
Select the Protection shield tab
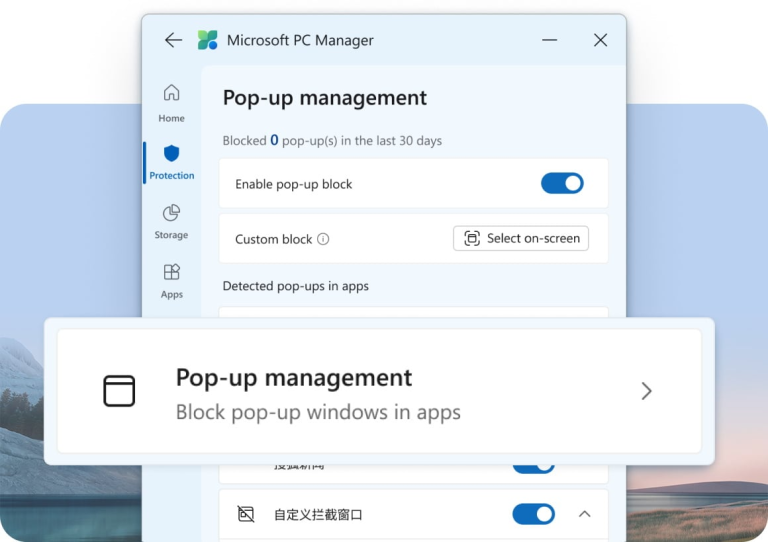coord(171,163)
